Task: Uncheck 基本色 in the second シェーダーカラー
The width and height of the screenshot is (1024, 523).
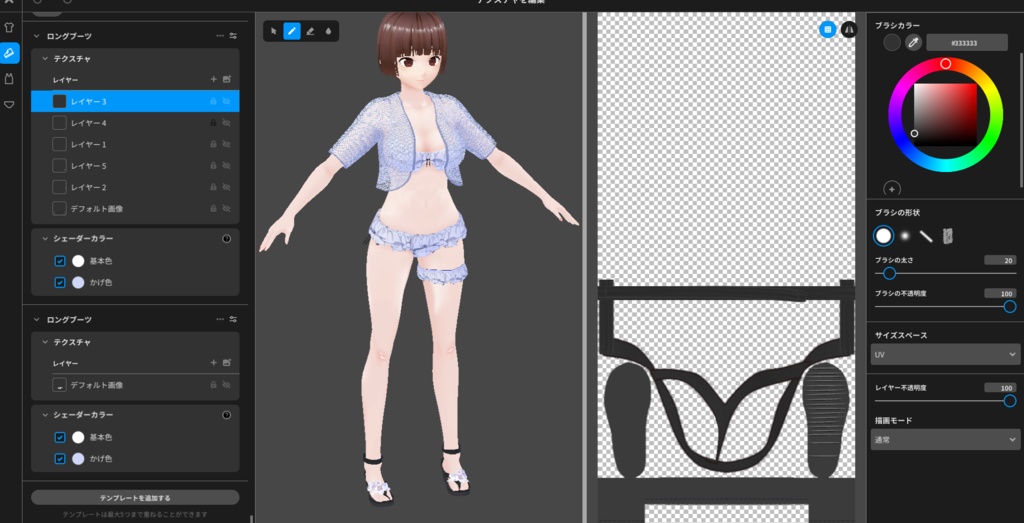Action: [x=60, y=437]
